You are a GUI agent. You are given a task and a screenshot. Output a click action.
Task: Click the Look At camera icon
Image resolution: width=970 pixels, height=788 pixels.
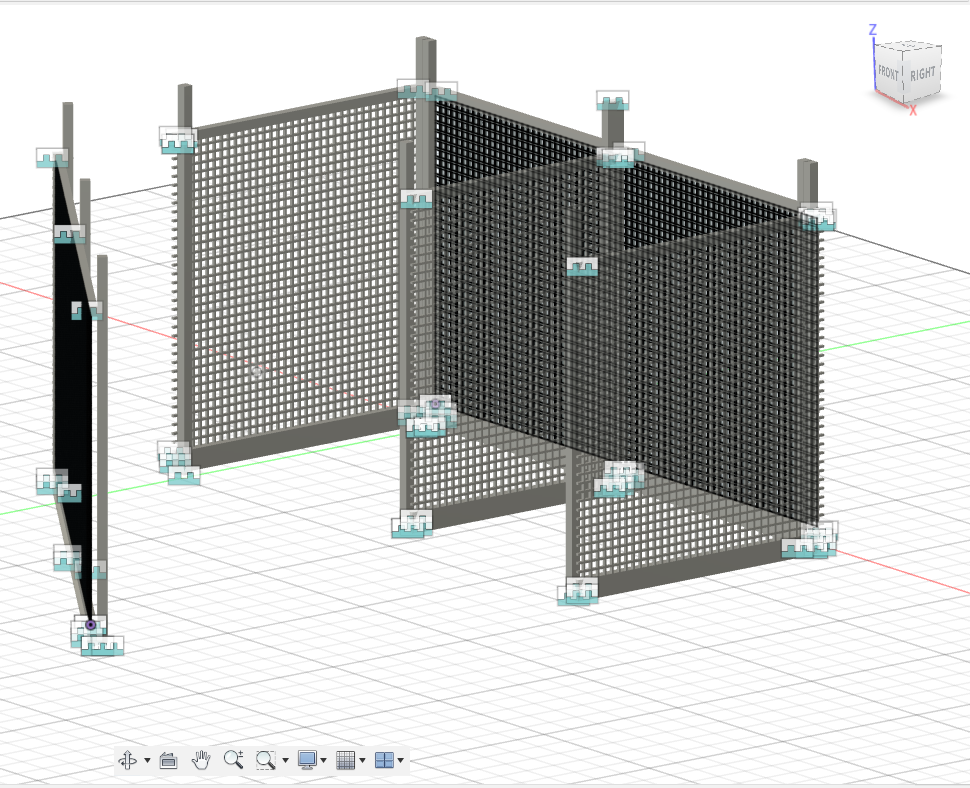pos(168,760)
